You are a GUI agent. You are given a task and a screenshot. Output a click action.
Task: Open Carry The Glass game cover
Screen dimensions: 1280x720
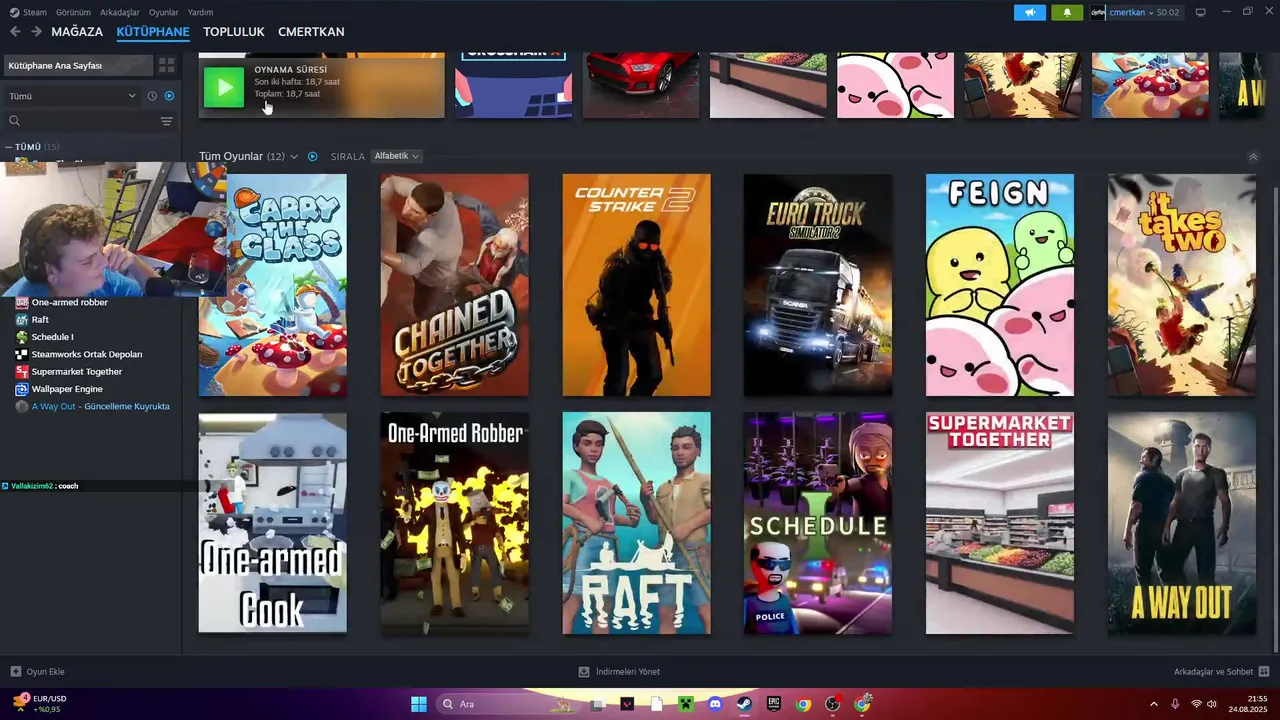286,285
